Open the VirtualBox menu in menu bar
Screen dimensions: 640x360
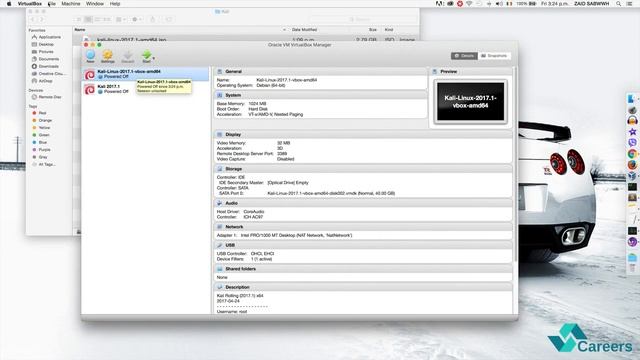tap(29, 4)
